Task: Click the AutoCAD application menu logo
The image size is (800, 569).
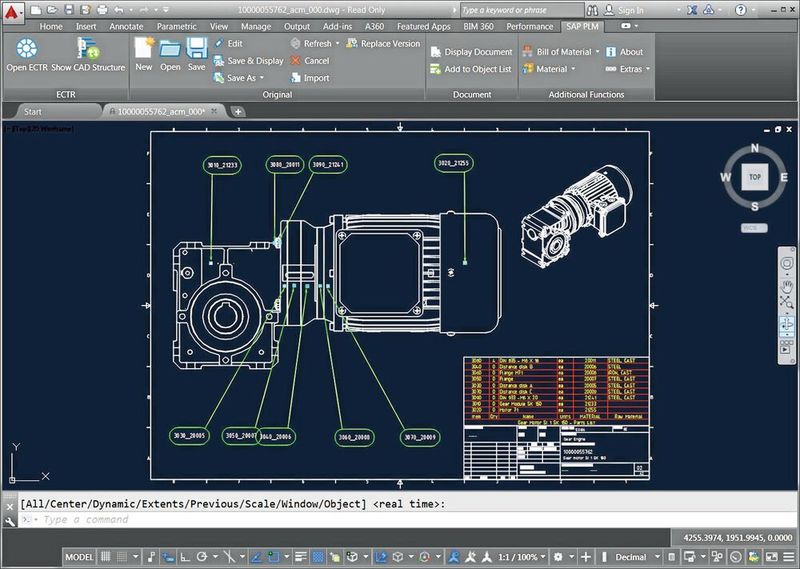Action: pyautogui.click(x=11, y=13)
